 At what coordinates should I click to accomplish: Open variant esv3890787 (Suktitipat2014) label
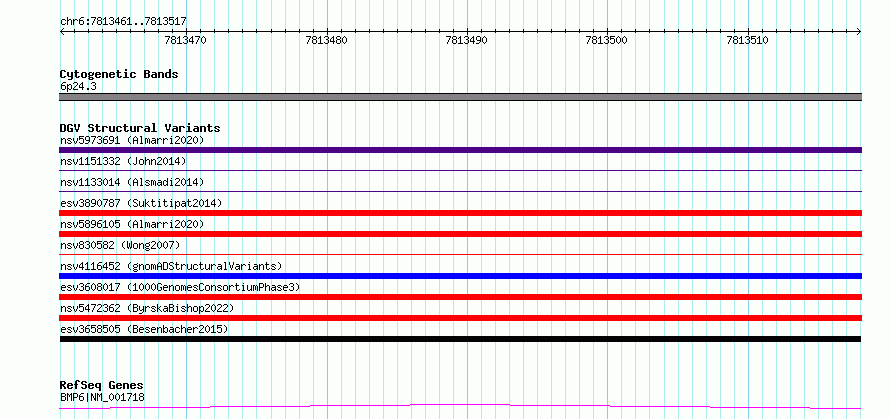[141, 203]
